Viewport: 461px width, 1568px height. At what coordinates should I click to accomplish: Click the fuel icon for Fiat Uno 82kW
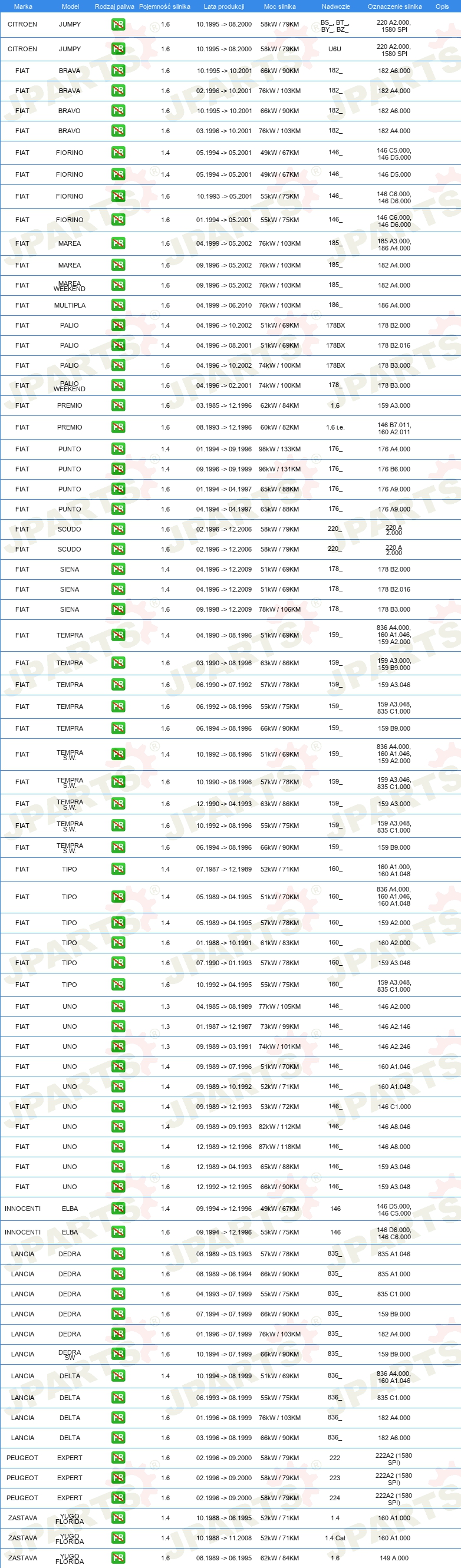click(118, 1127)
